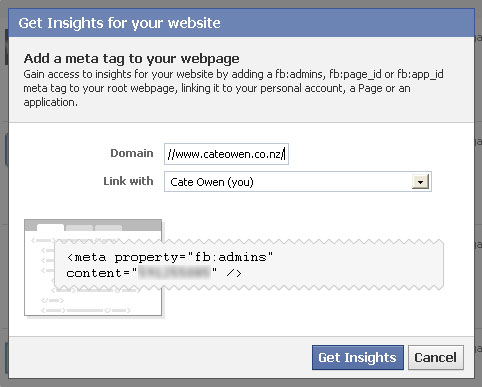482x387 pixels.
Task: Click the Domain field label
Action: click(x=132, y=153)
